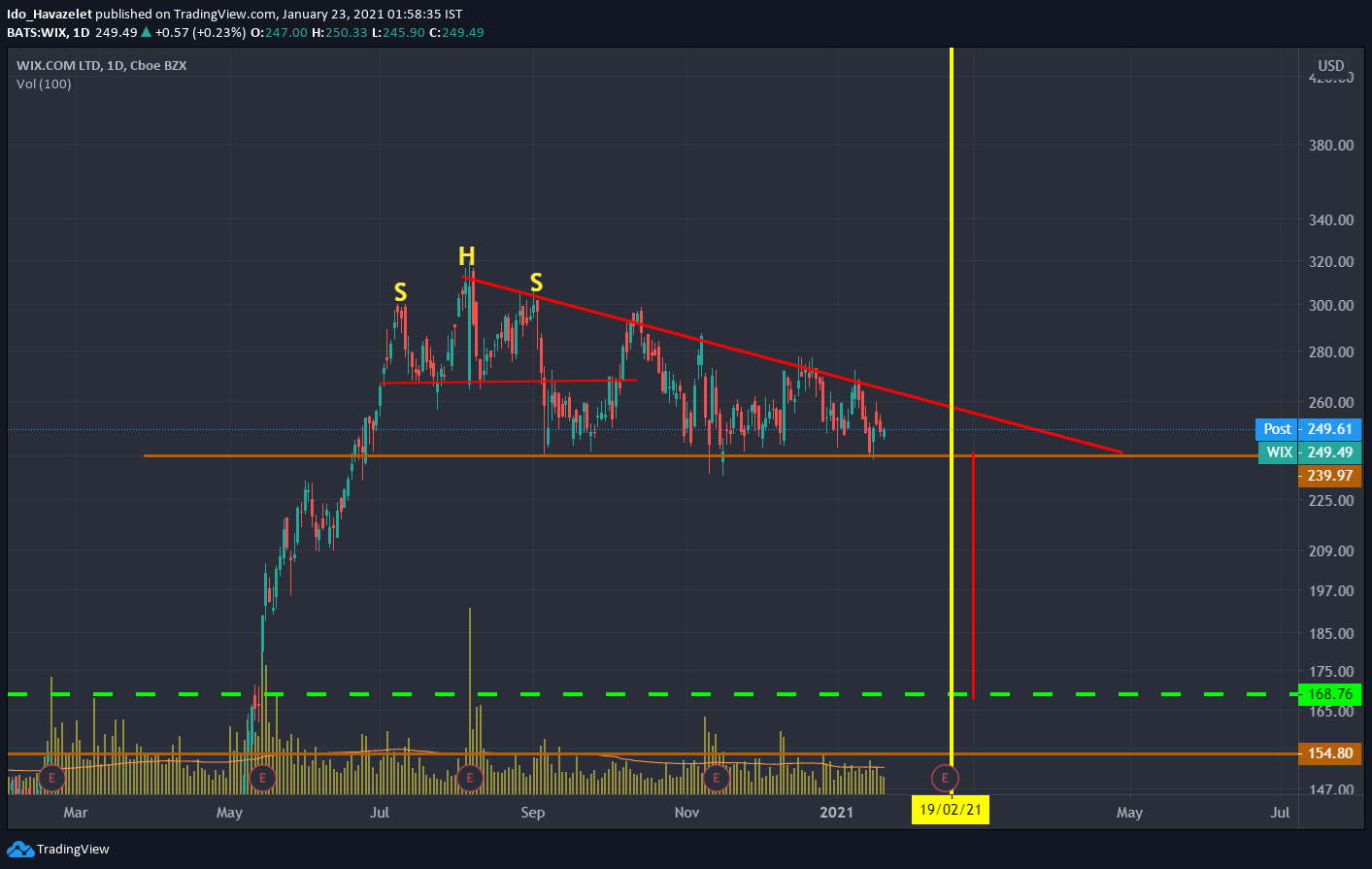Select the WIX 249.49 price label
Viewport: 1372px width, 869px height.
coord(1310,452)
